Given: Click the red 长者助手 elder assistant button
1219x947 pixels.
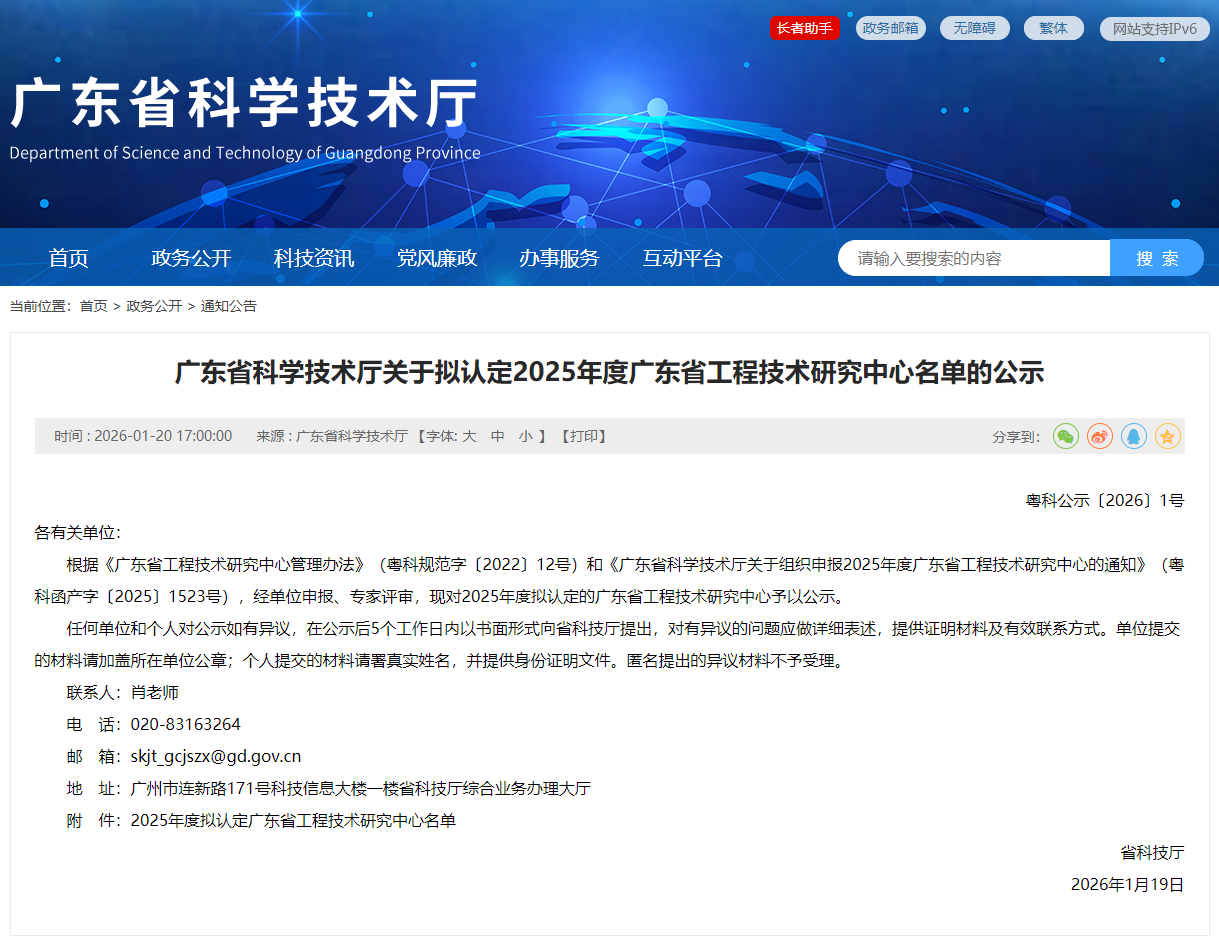Looking at the screenshot, I should 805,27.
